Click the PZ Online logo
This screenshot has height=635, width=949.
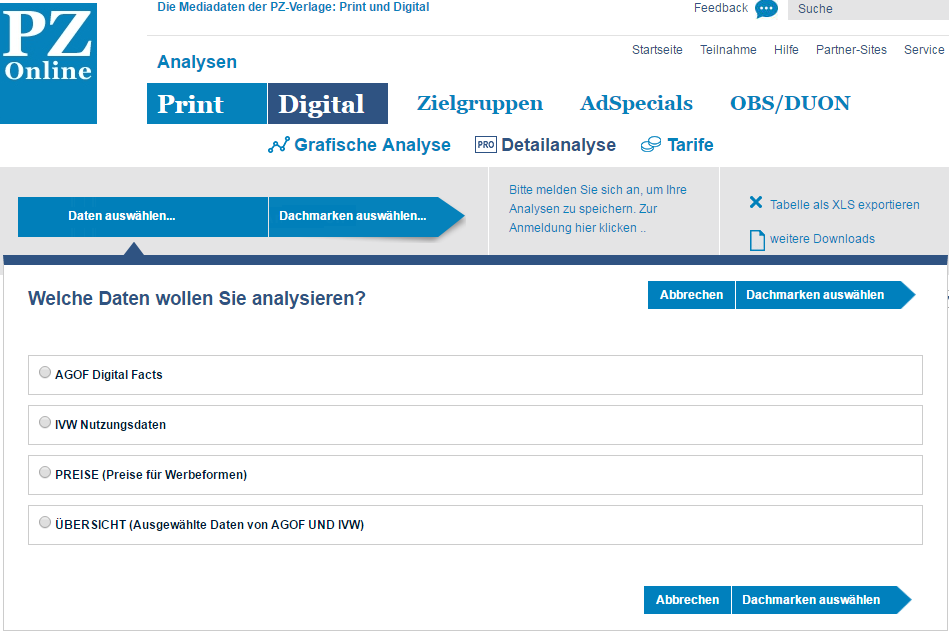[x=48, y=62]
